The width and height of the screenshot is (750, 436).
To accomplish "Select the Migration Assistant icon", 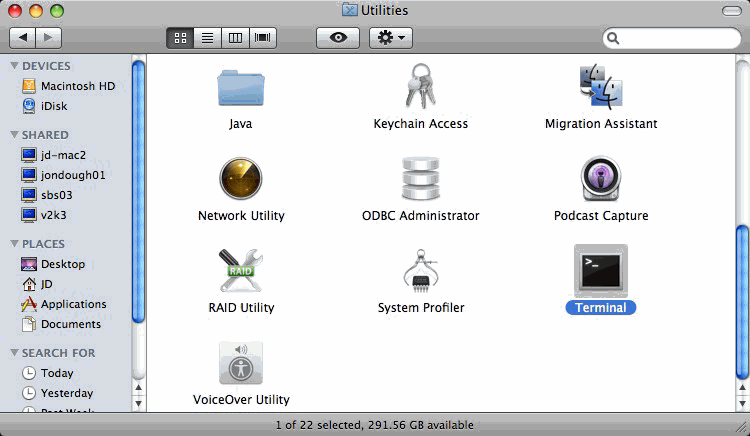I will [601, 87].
